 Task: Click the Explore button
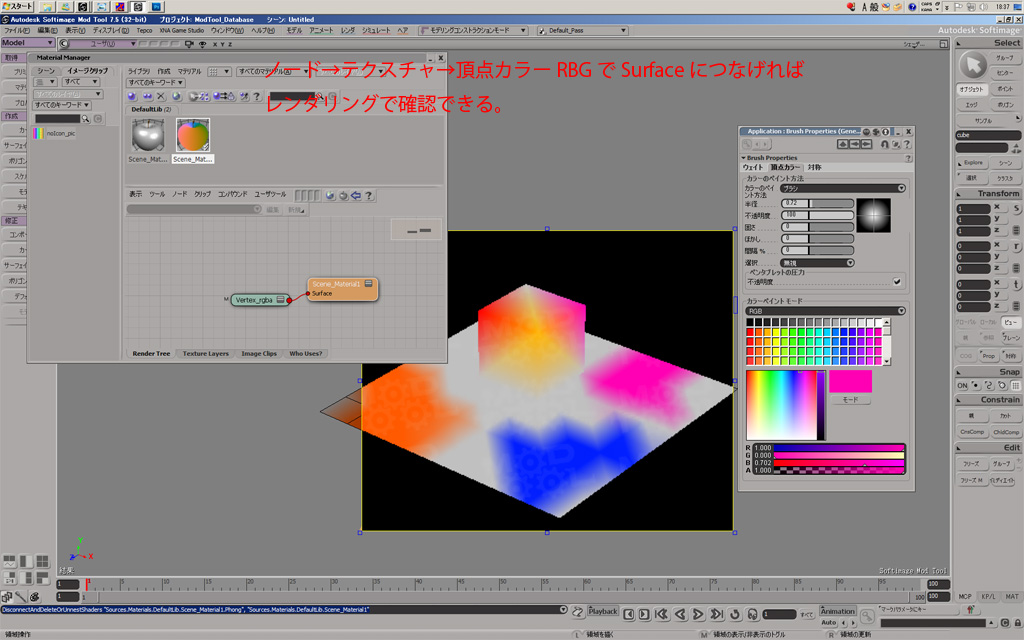(x=973, y=163)
